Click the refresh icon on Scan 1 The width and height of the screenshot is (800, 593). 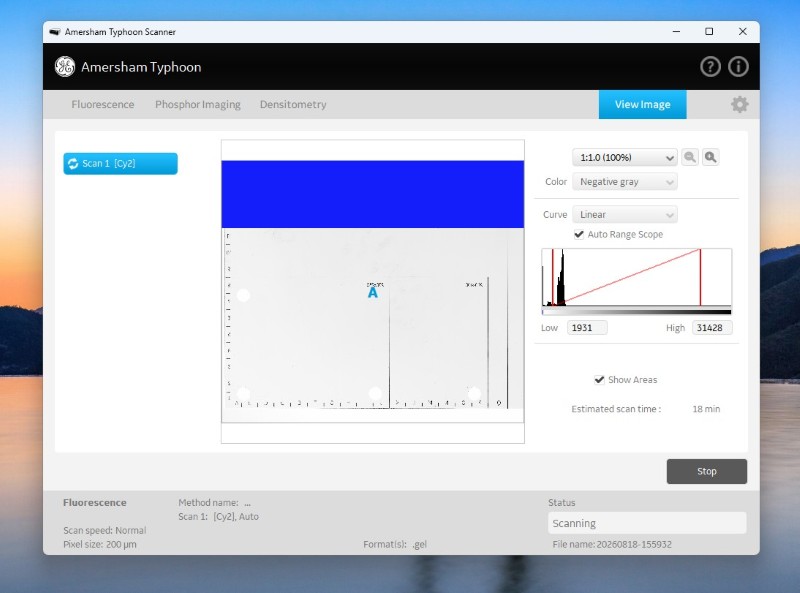click(x=73, y=163)
